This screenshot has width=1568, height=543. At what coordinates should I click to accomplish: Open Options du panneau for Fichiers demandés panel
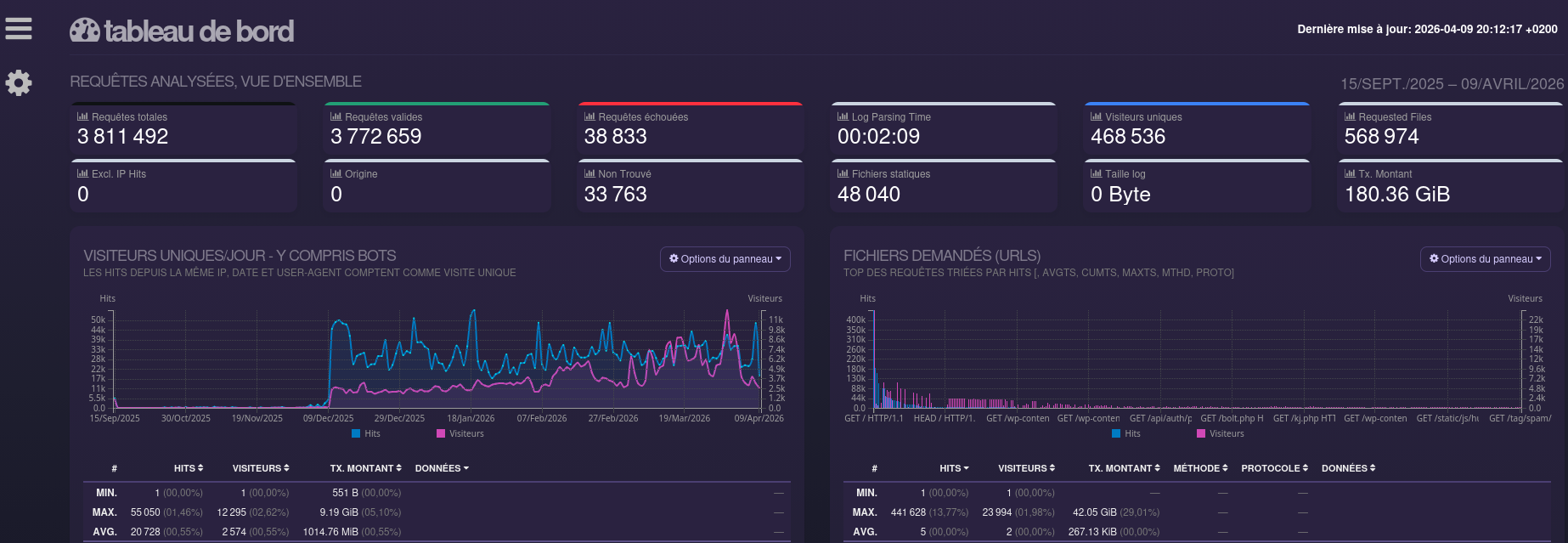1485,259
